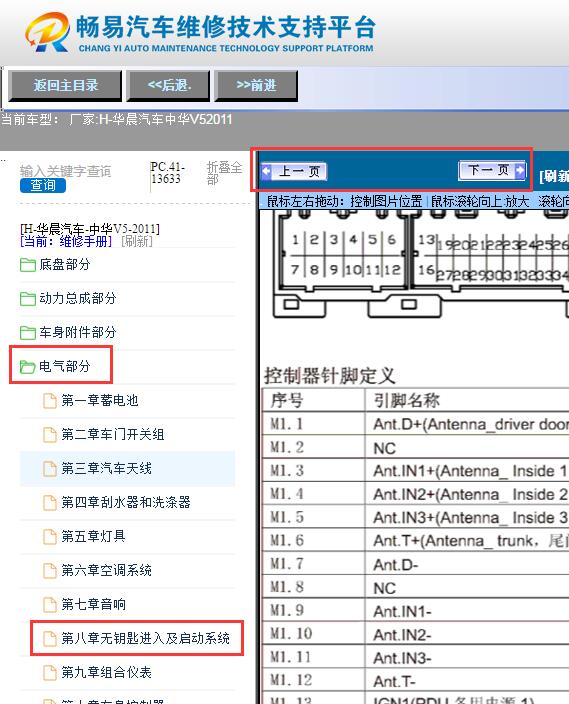The image size is (569, 704).
Task: Click the 车身附件部分 folder icon
Action: tap(28, 333)
